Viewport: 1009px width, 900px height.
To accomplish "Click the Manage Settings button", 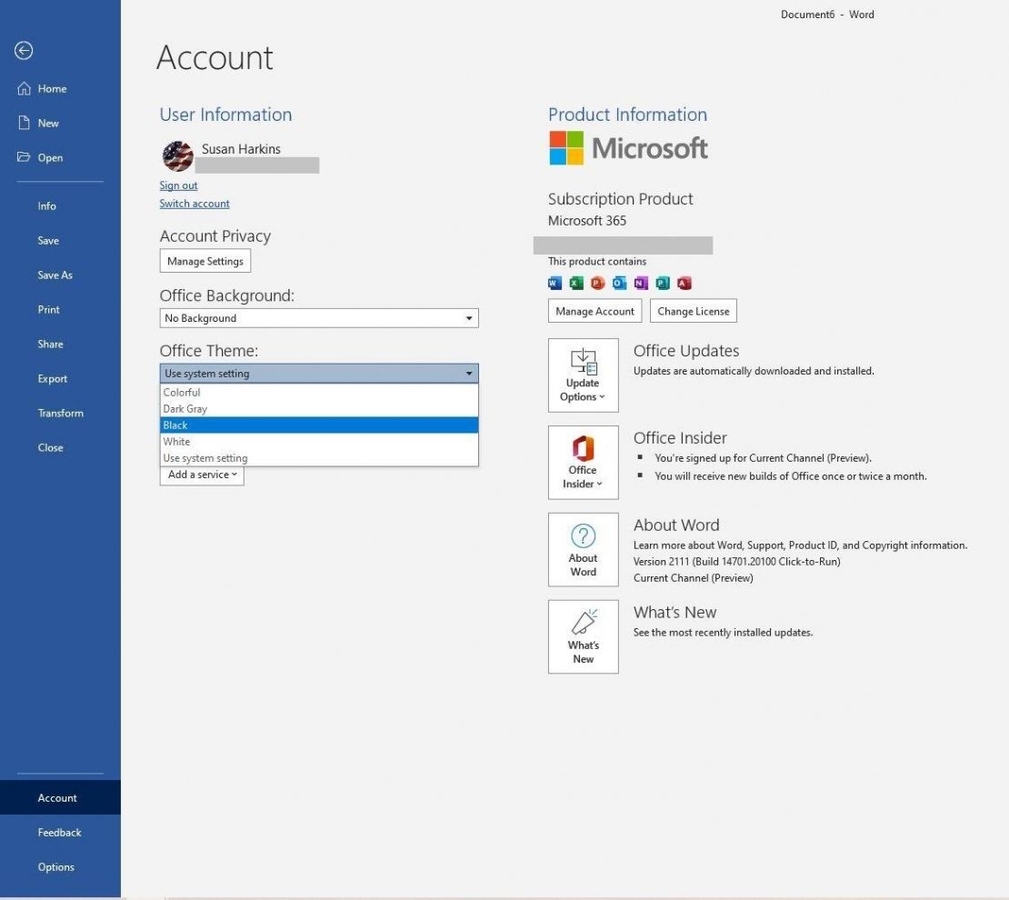I will point(205,261).
